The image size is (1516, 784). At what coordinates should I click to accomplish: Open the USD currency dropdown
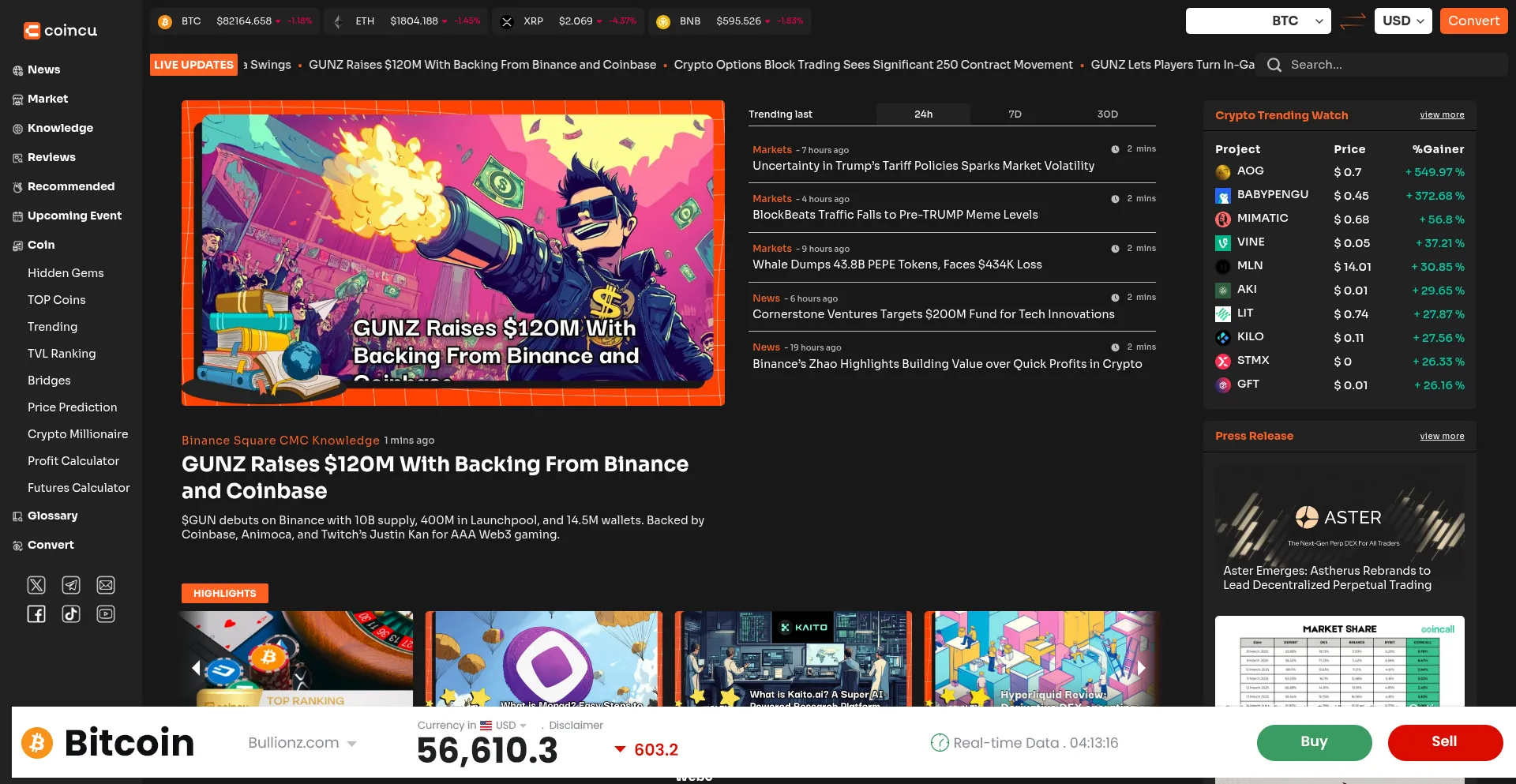(x=1402, y=21)
